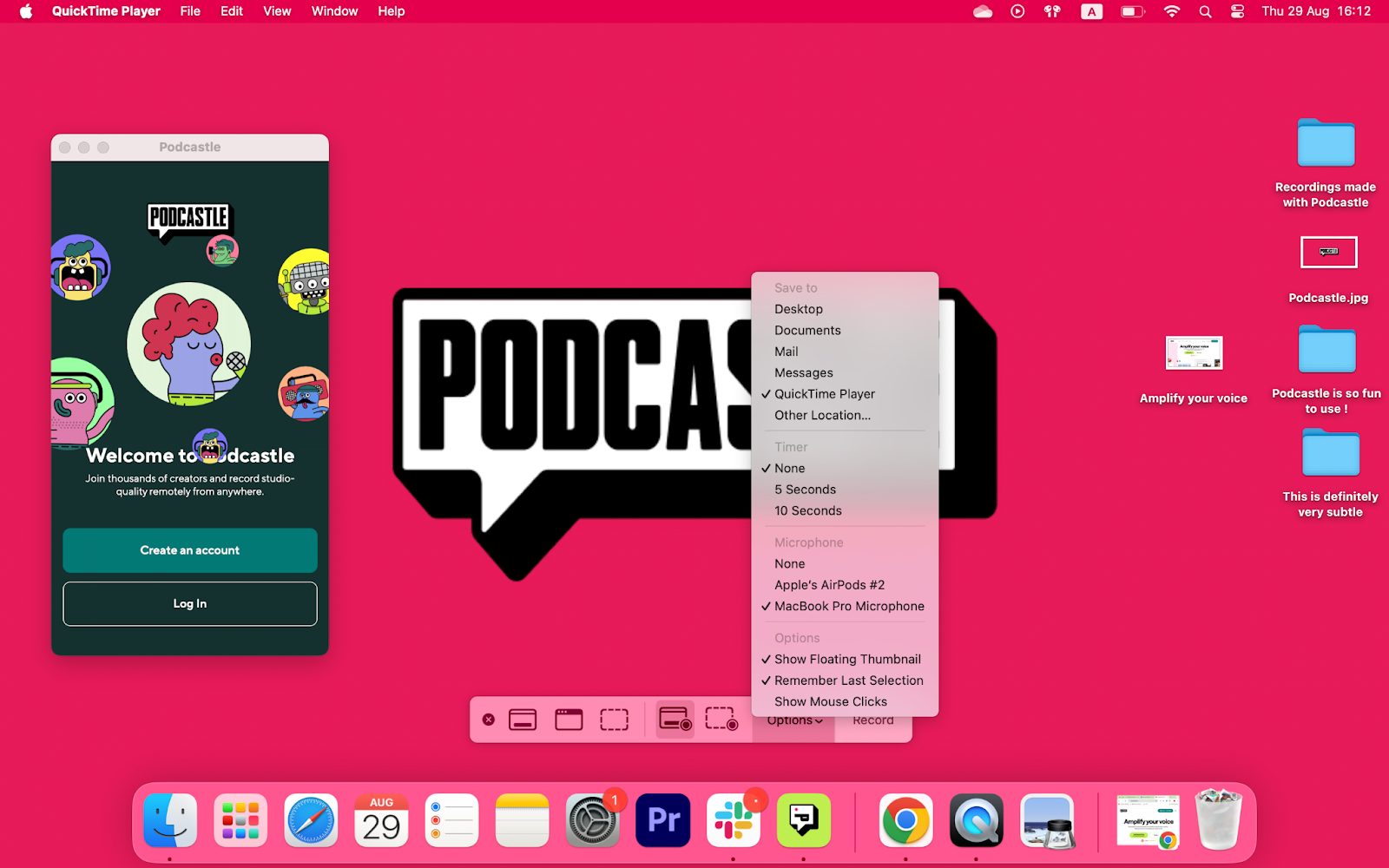Open the QuickTime Player app menu
1389x868 pixels.
106,11
